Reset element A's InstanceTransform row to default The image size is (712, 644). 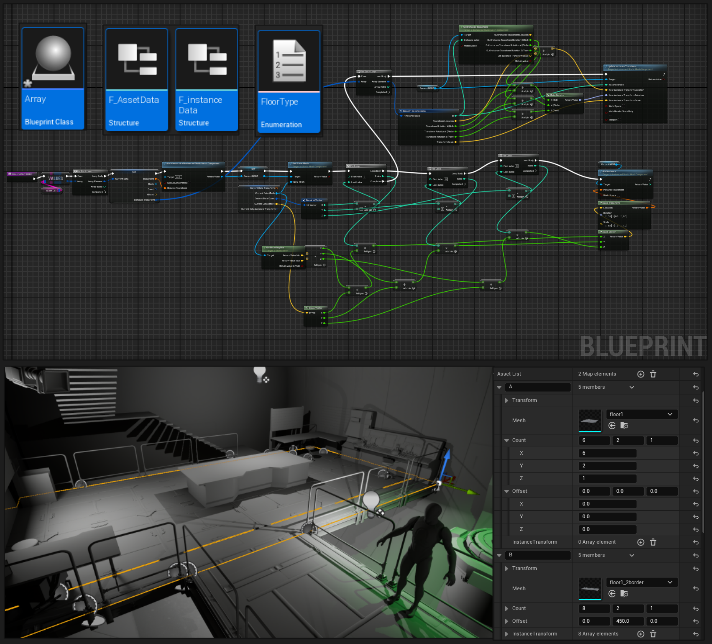pos(696,542)
